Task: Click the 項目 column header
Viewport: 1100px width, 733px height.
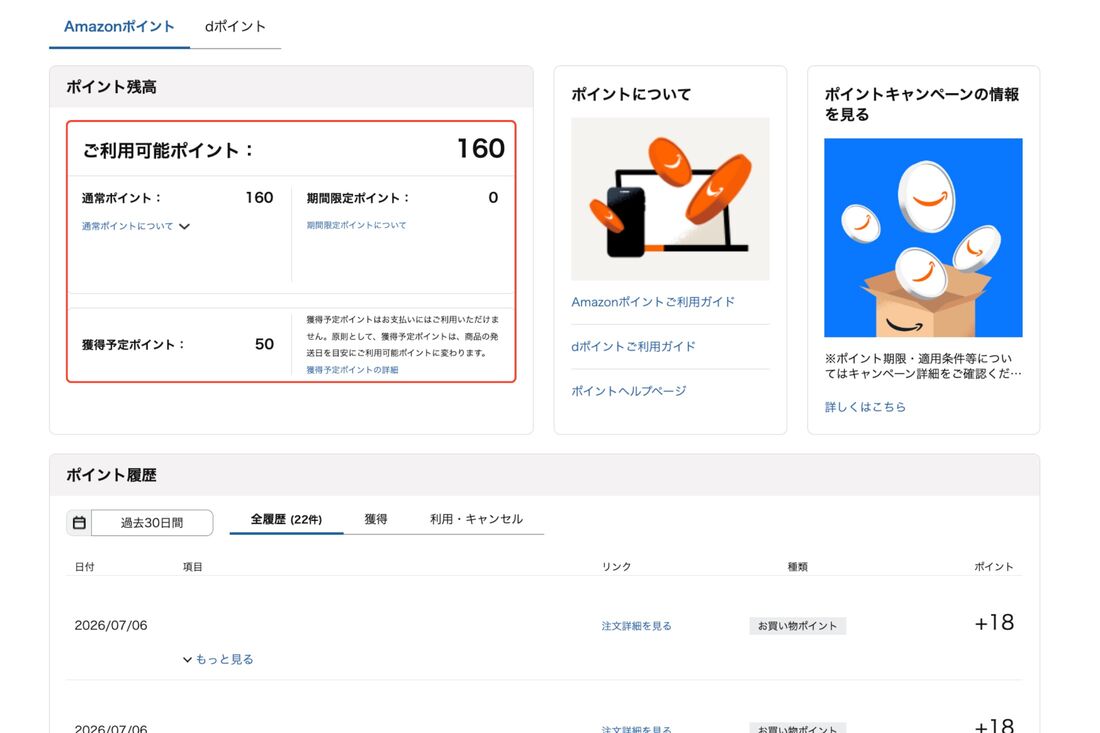Action: [193, 567]
